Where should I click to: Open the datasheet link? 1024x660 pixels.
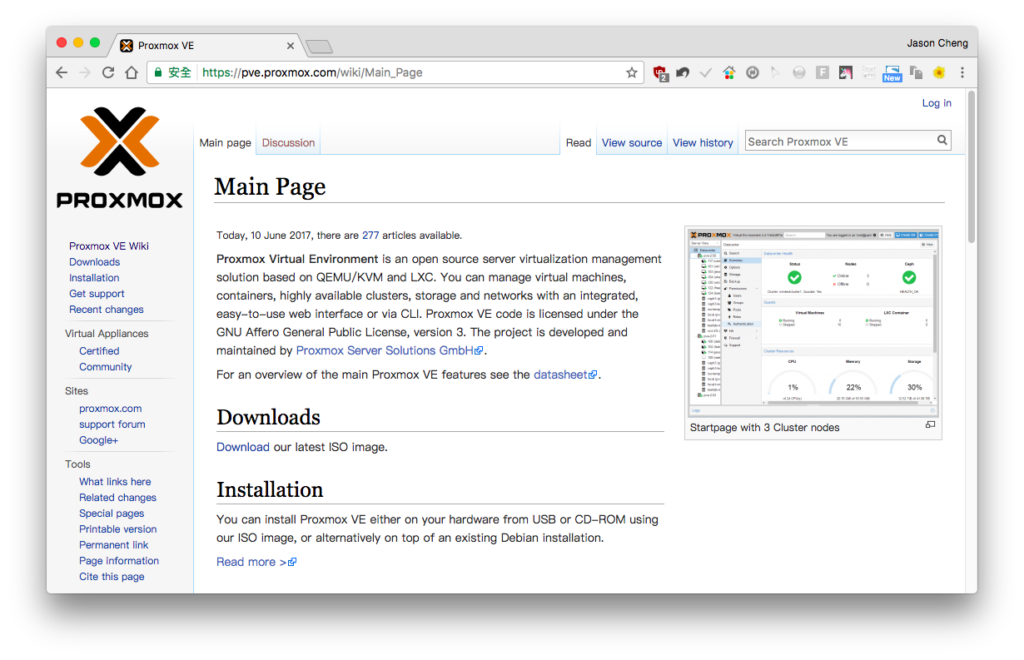pos(565,375)
